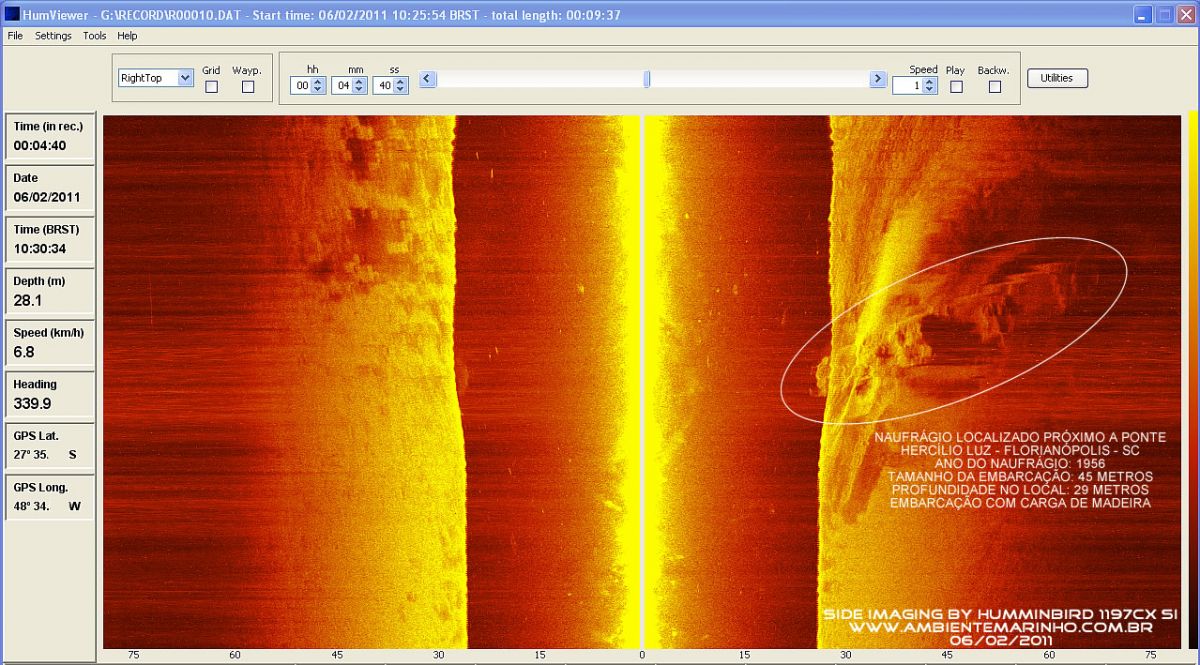Image resolution: width=1200 pixels, height=665 pixels.
Task: Click the ss seconds spinner arrows
Action: (x=401, y=86)
